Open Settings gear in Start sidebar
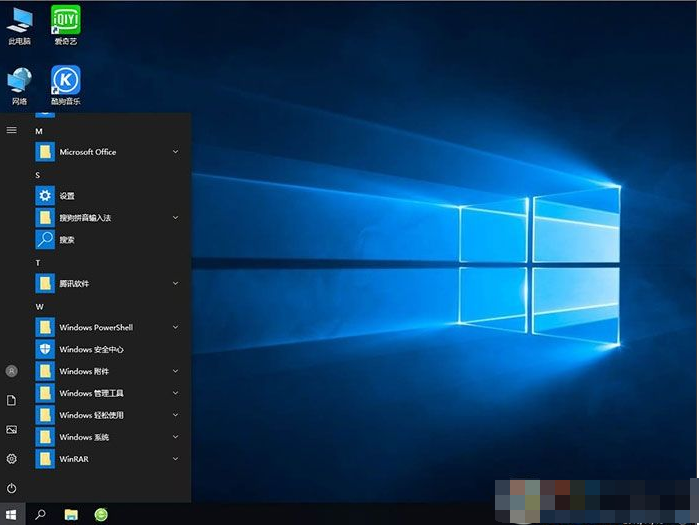The height and width of the screenshot is (525, 699). tap(12, 459)
